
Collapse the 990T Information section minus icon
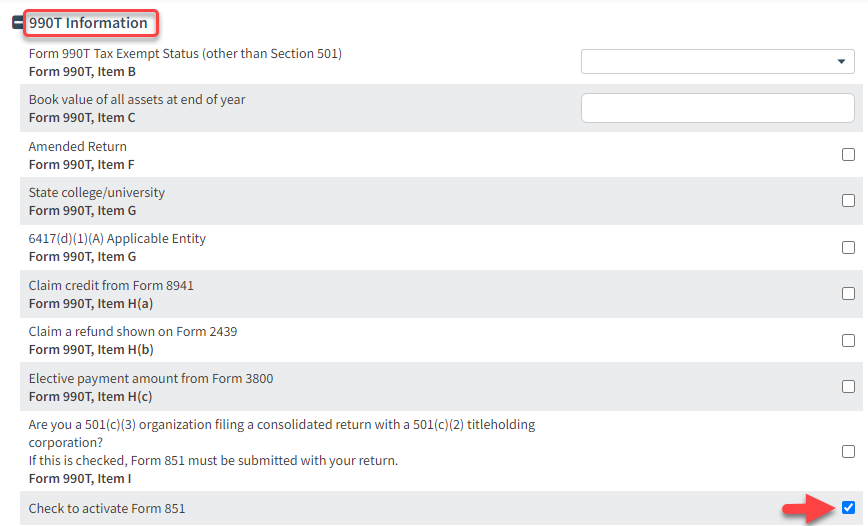pos(18,23)
